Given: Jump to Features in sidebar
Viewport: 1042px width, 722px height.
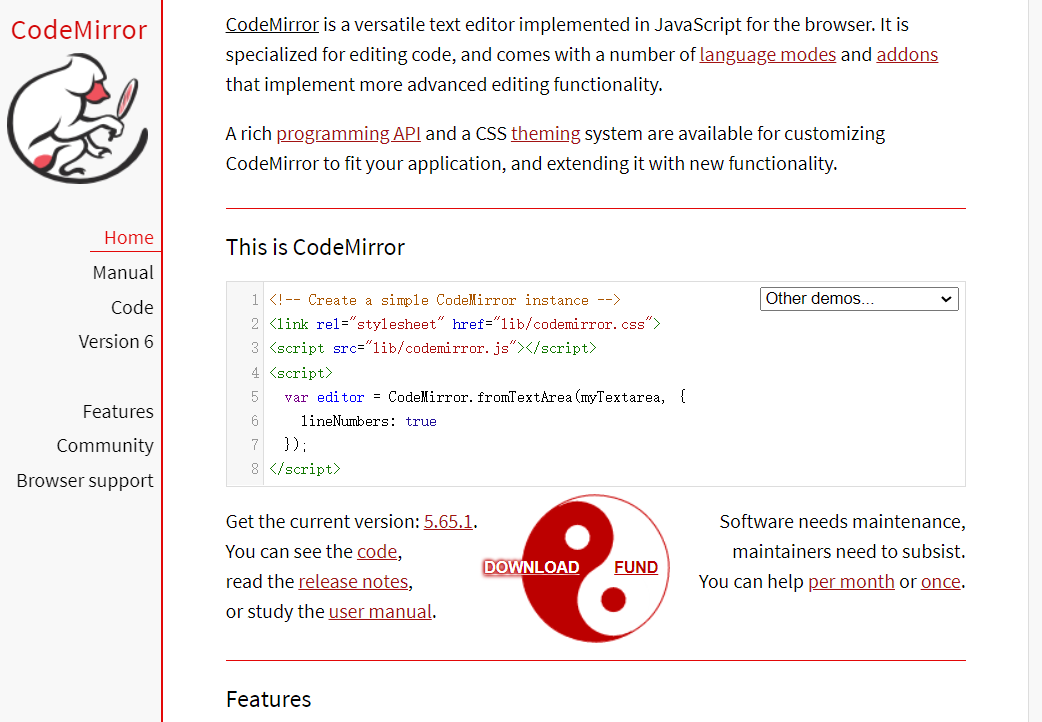Looking at the screenshot, I should (118, 412).
